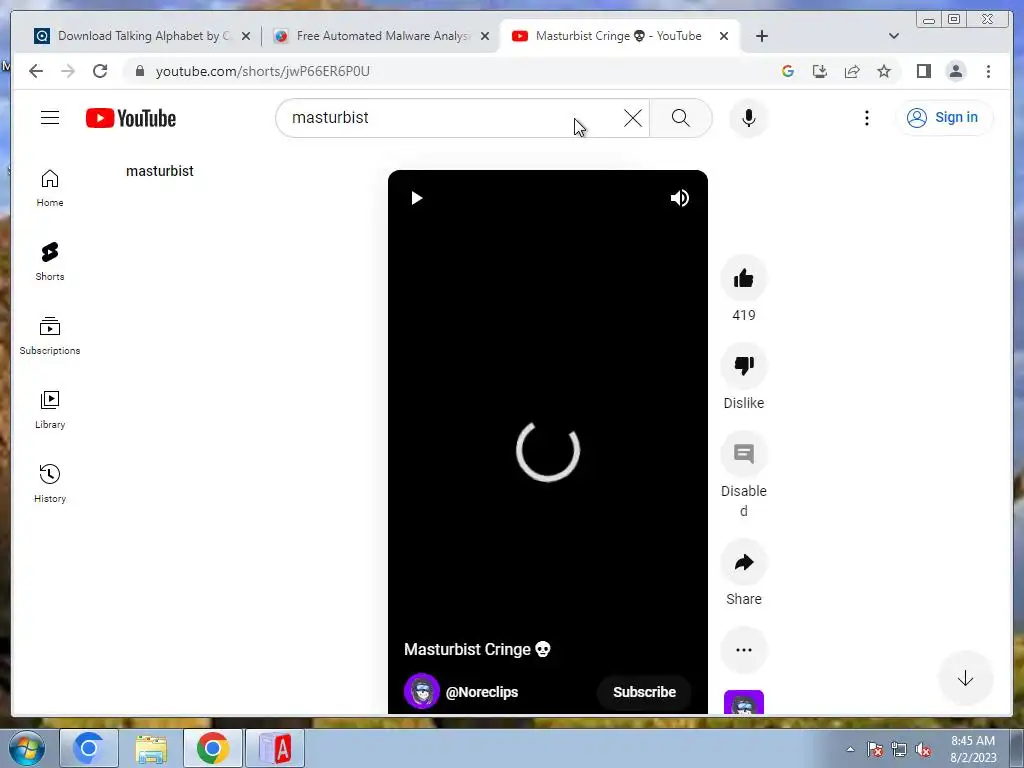Screen dimensions: 1024x768
Task: Click the Masturbist Cringe video title
Action: pos(477,649)
